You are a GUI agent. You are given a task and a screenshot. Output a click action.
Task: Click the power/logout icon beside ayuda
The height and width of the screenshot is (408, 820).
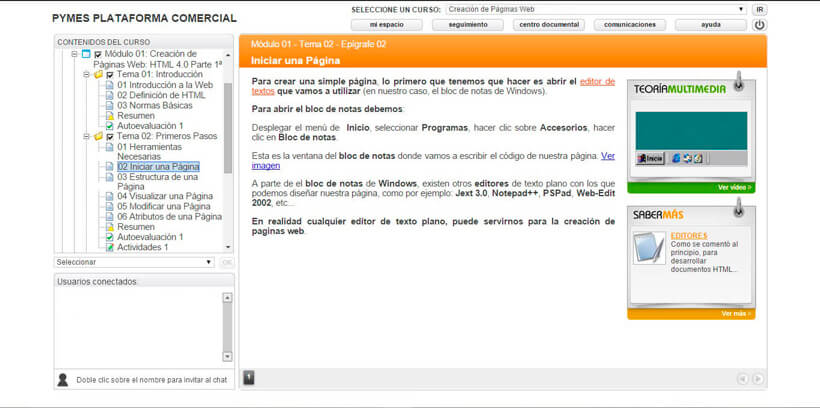point(759,25)
